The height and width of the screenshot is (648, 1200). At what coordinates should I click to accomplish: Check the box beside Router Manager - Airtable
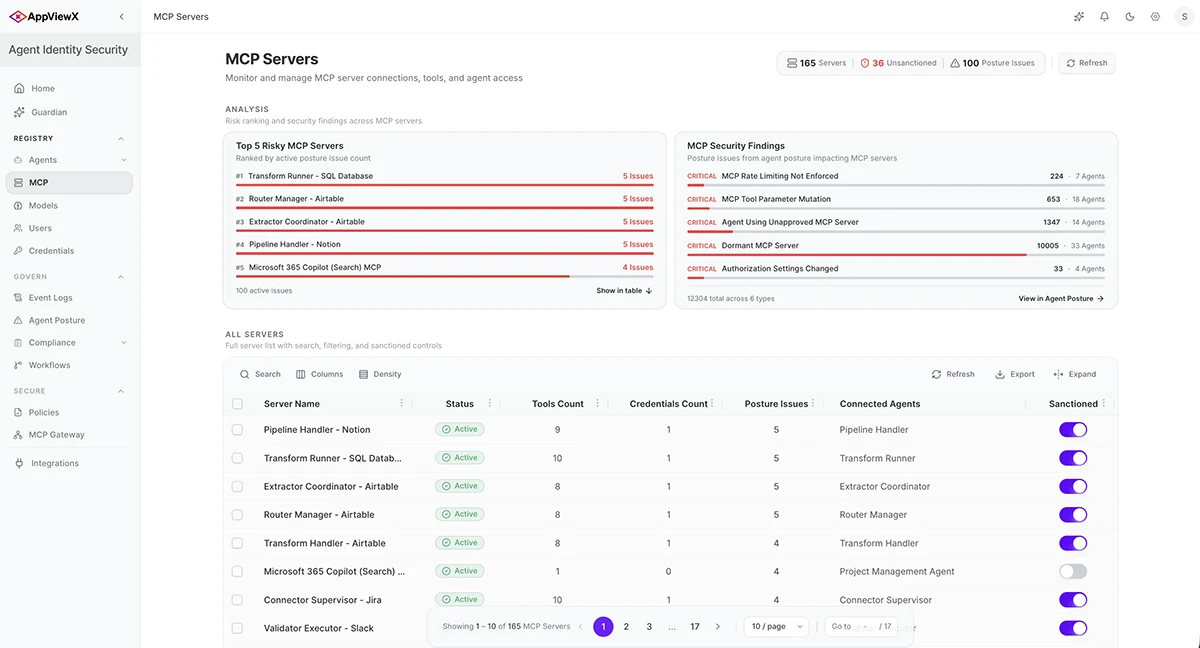click(x=237, y=515)
